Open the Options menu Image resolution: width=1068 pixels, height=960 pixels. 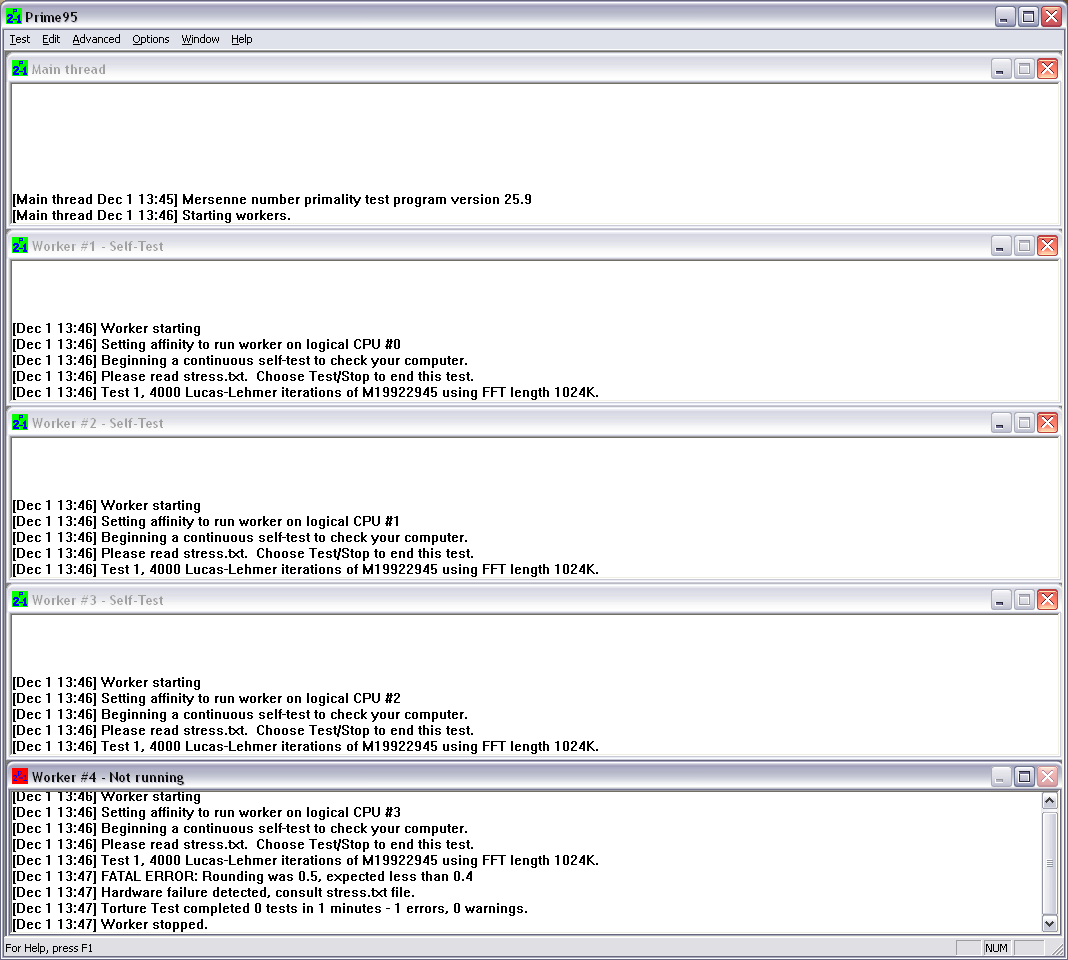coord(151,40)
